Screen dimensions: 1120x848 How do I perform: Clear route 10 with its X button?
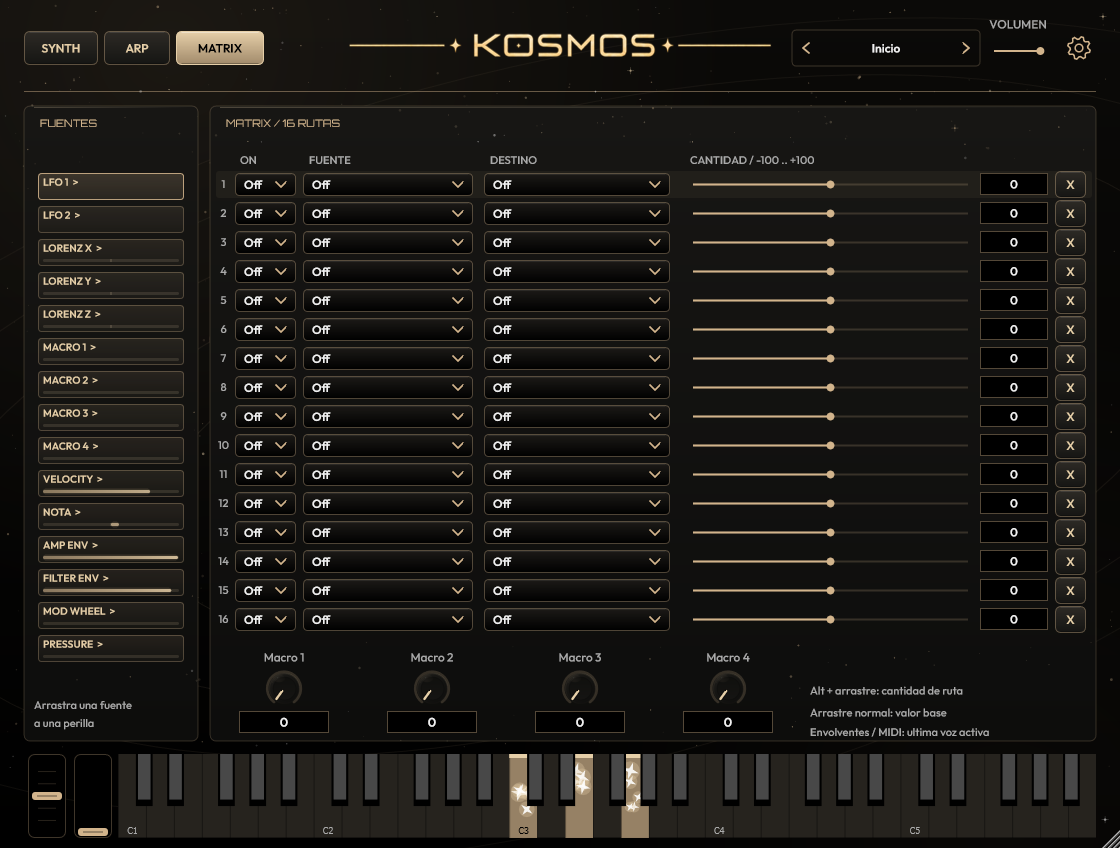click(x=1070, y=445)
